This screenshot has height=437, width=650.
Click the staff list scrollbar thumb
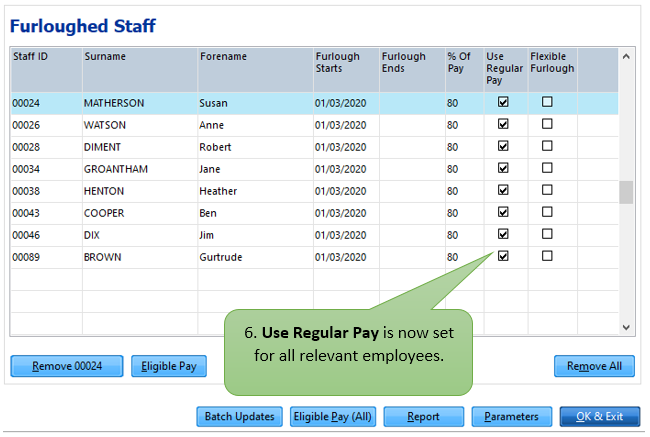[626, 192]
